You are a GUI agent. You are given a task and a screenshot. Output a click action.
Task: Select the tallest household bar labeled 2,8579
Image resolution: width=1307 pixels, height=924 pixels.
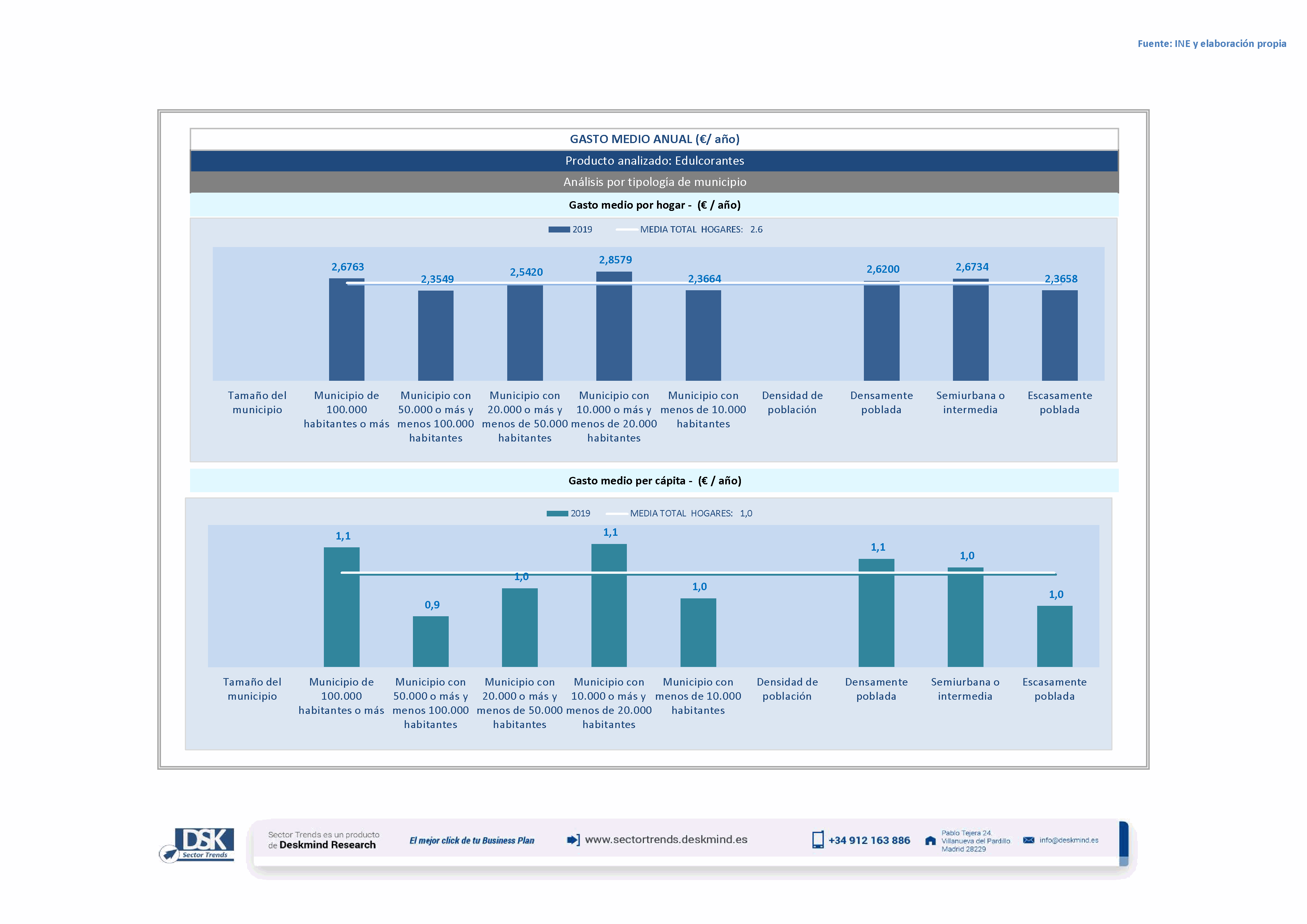tap(614, 327)
